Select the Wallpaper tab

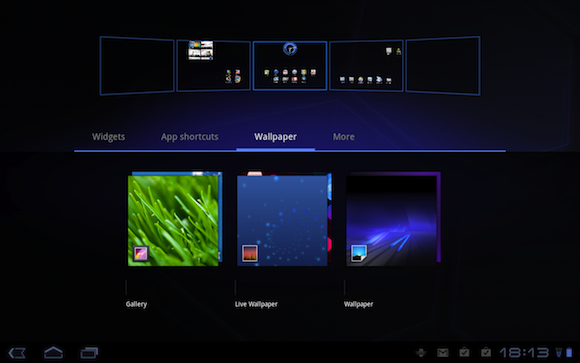pos(275,137)
